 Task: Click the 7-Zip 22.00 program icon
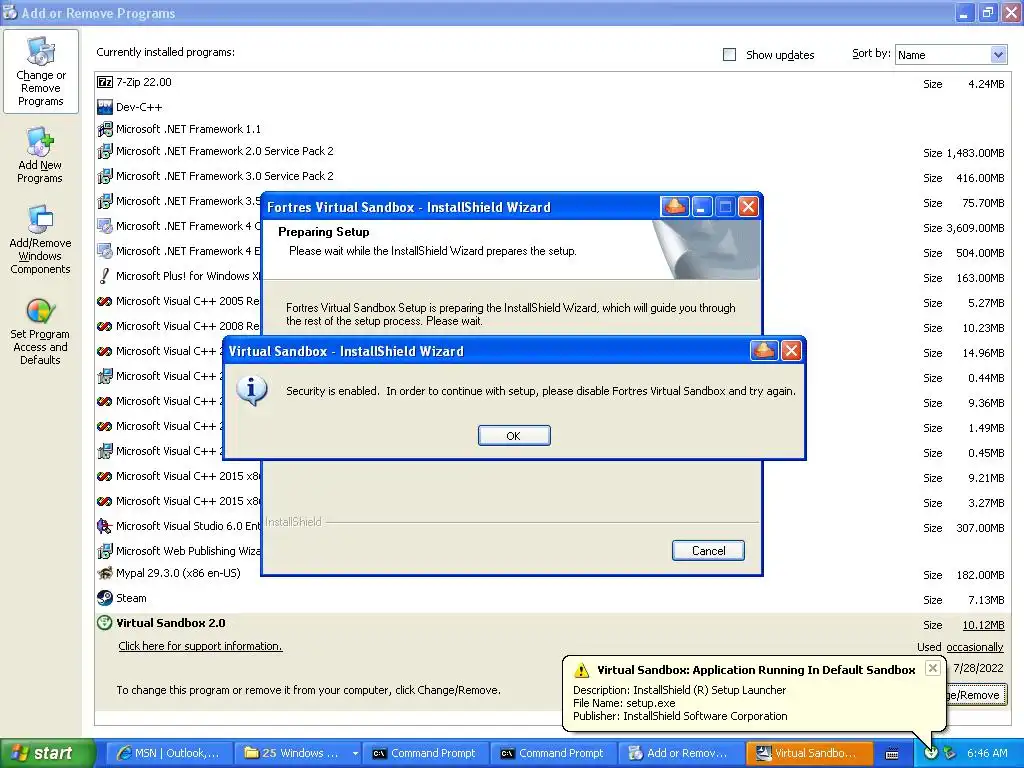(104, 82)
